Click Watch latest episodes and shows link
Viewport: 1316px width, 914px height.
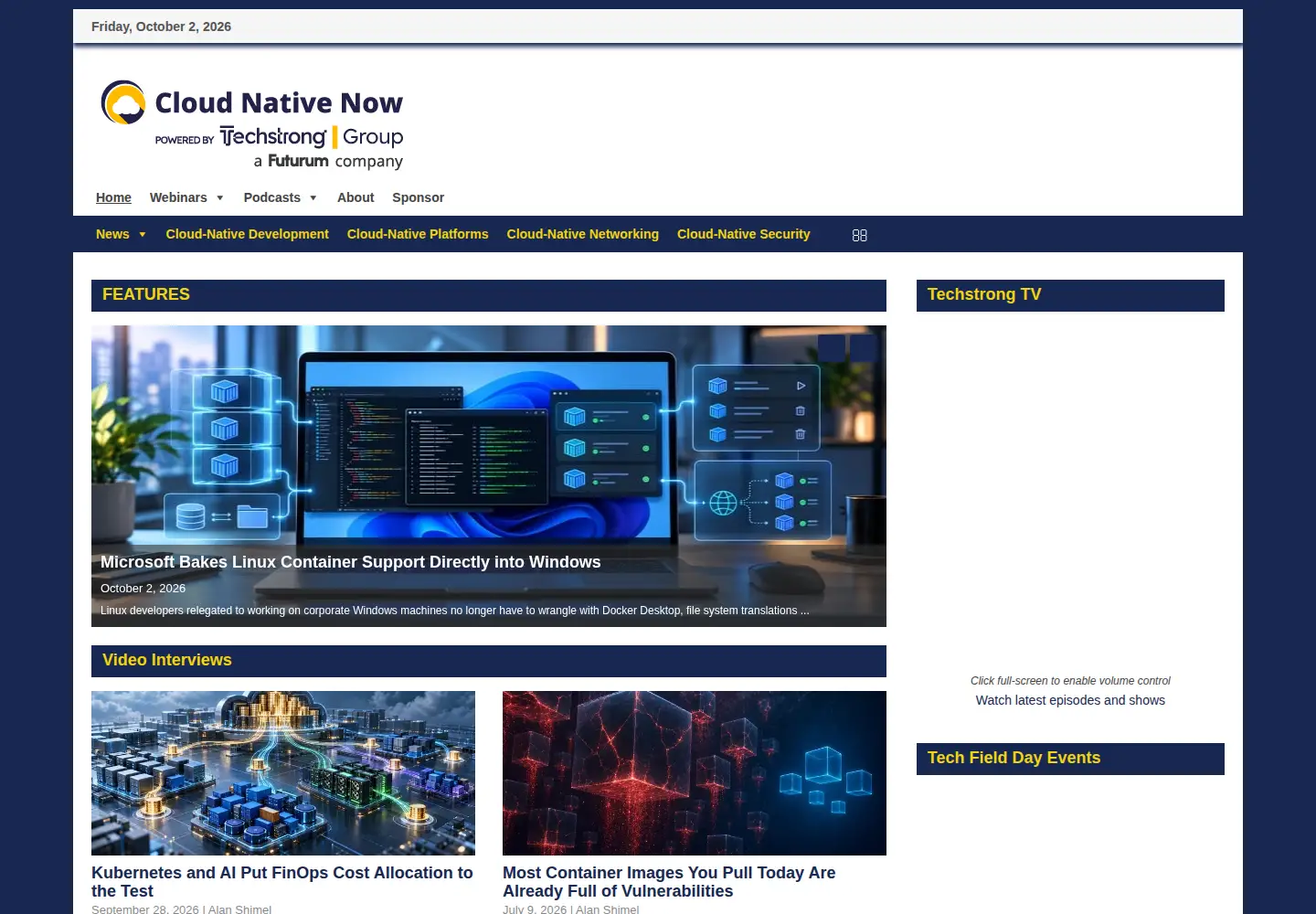click(x=1070, y=700)
